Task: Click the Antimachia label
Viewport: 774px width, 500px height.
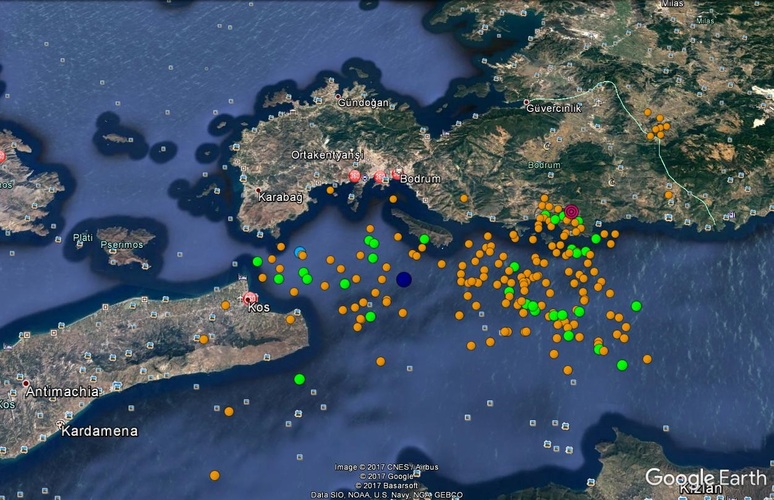Action: click(x=62, y=392)
